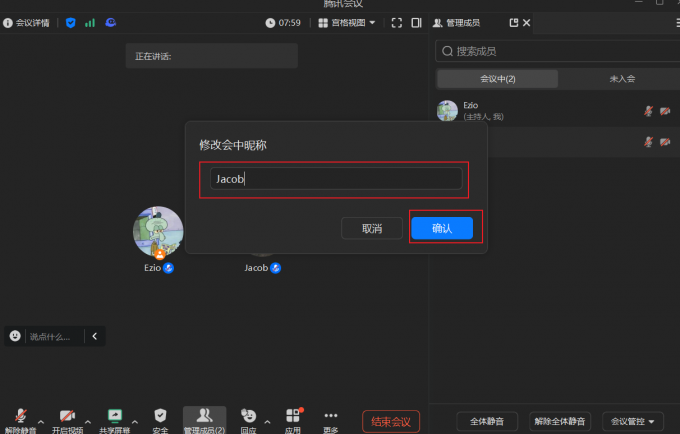The width and height of the screenshot is (680, 434).
Task: Open the reactions icon
Action: (248, 421)
